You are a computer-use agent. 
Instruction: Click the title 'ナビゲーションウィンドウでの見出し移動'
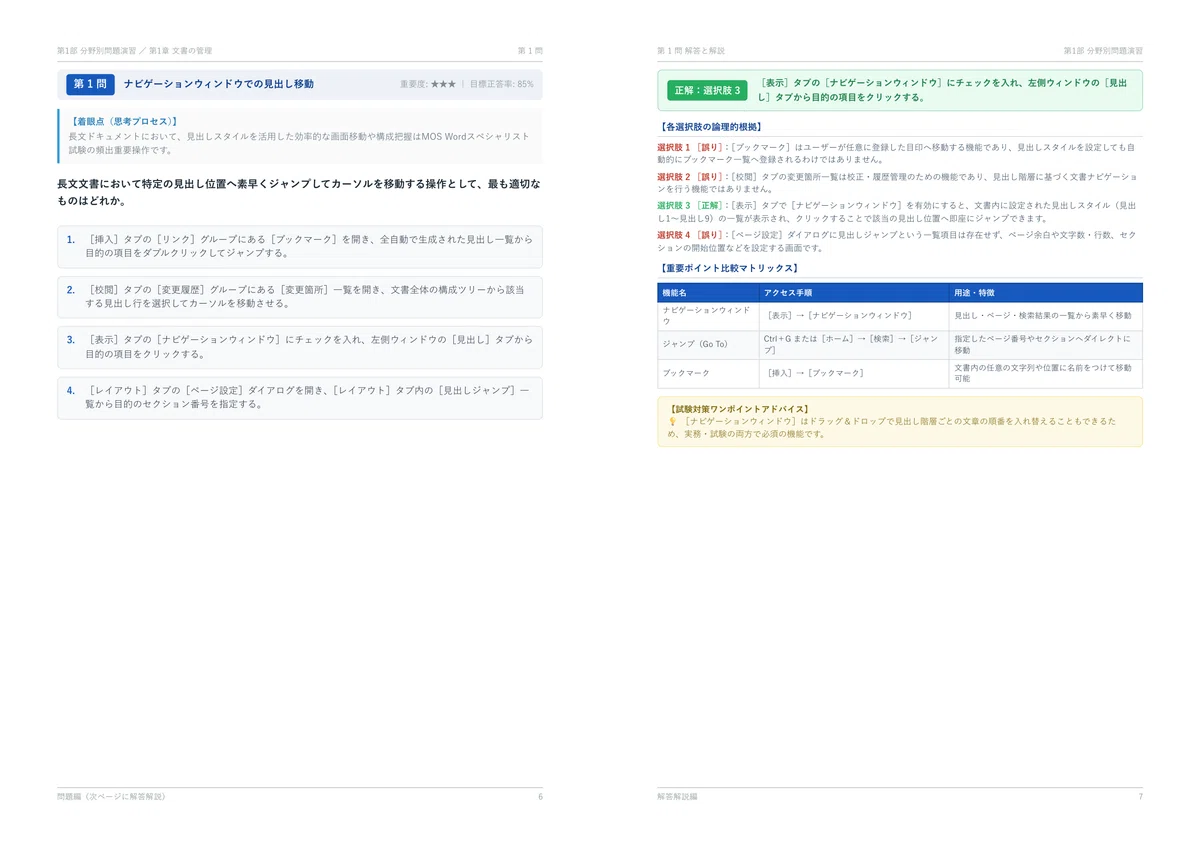(219, 84)
